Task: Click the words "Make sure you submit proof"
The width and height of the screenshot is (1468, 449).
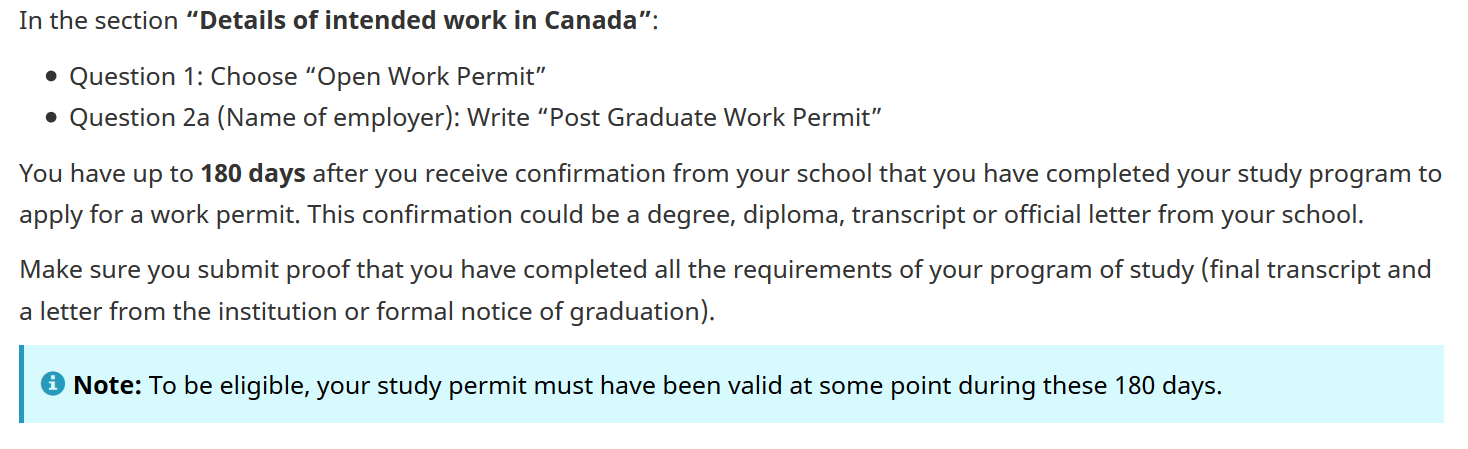Action: pyautogui.click(x=153, y=269)
